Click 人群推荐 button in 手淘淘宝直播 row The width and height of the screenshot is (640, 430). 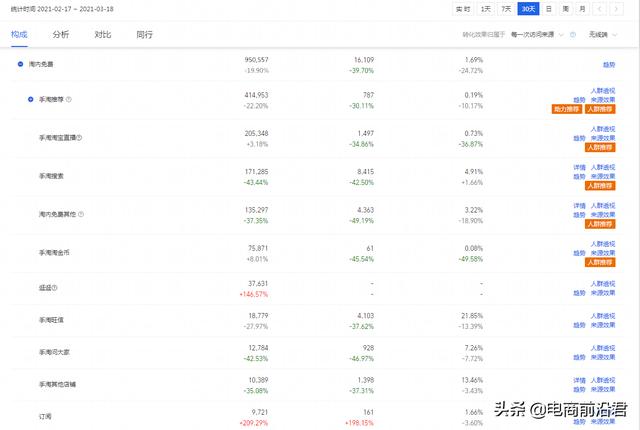(600, 147)
